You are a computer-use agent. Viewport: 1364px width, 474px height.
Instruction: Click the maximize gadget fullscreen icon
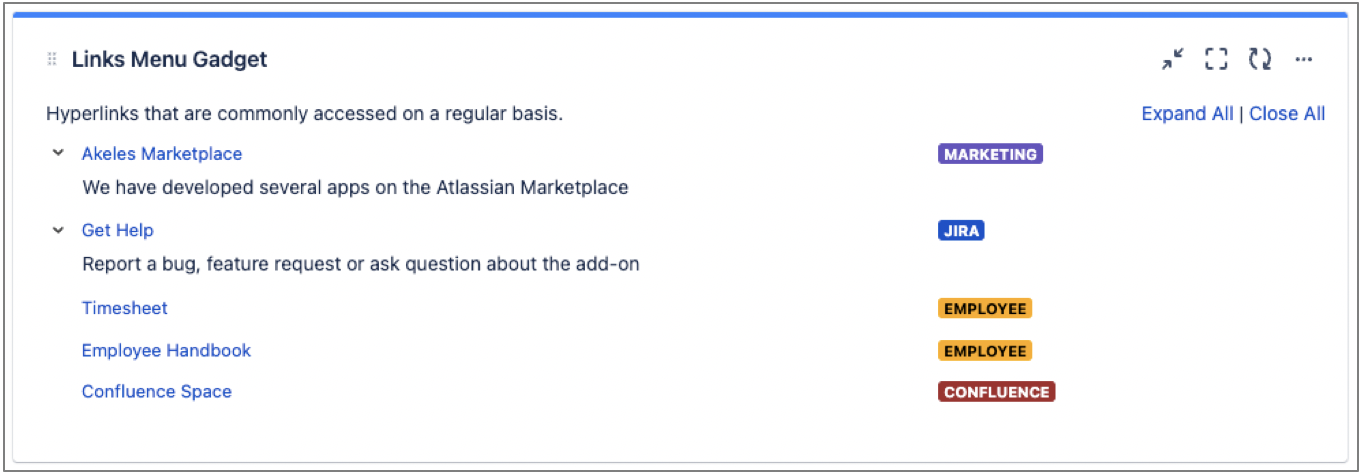1216,60
